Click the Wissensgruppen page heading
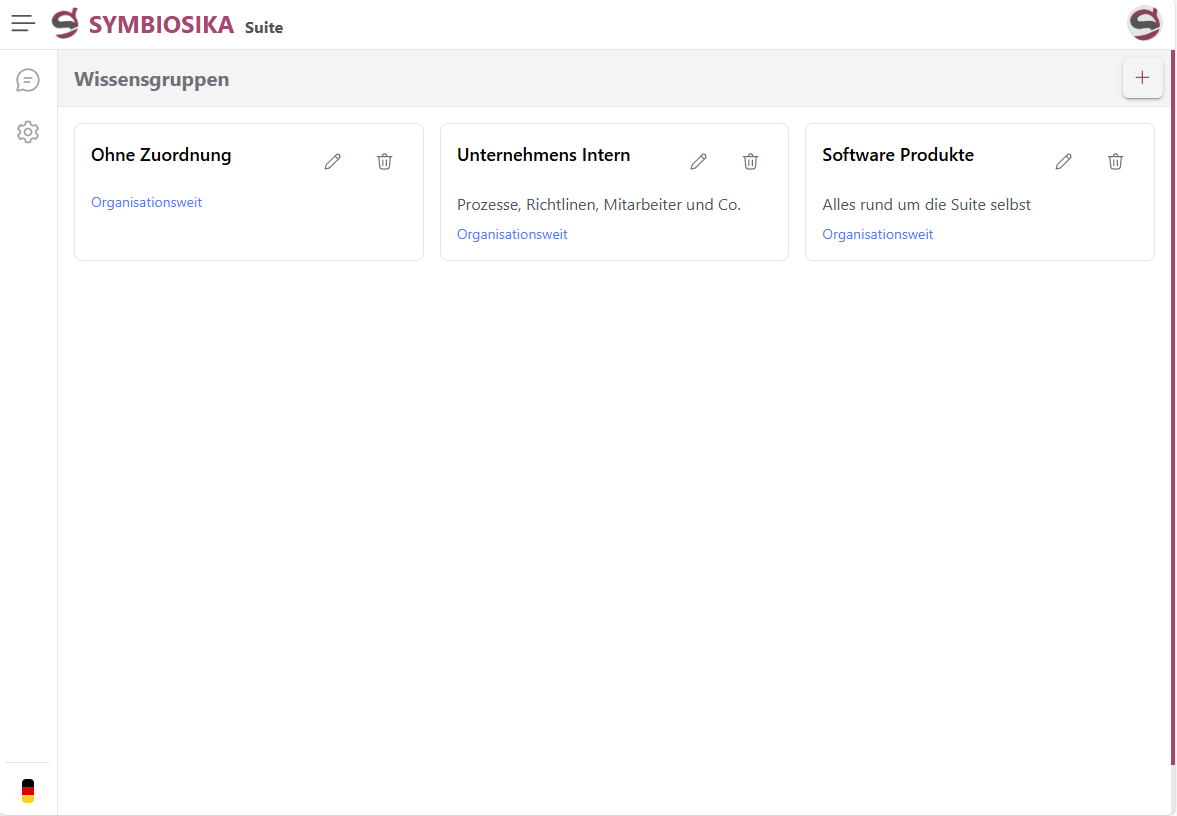This screenshot has width=1177, height=816. coord(152,80)
